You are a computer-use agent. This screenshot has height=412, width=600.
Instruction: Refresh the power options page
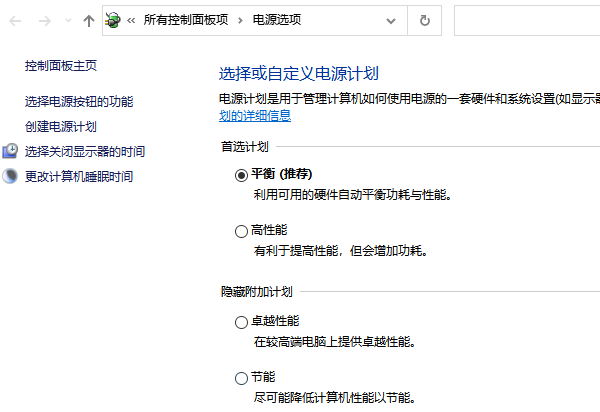tap(425, 21)
